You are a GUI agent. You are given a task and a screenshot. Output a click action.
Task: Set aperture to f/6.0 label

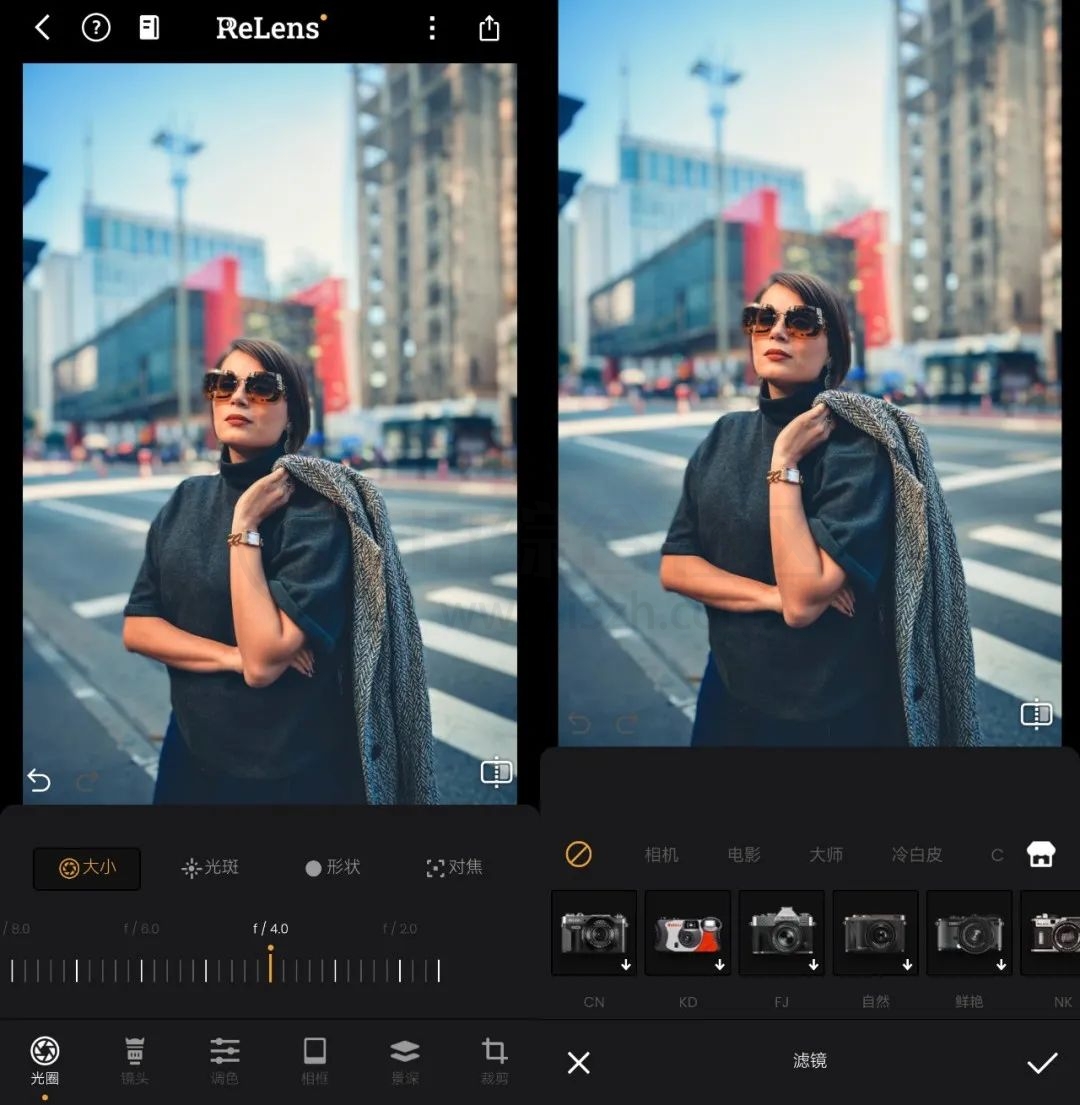click(141, 929)
